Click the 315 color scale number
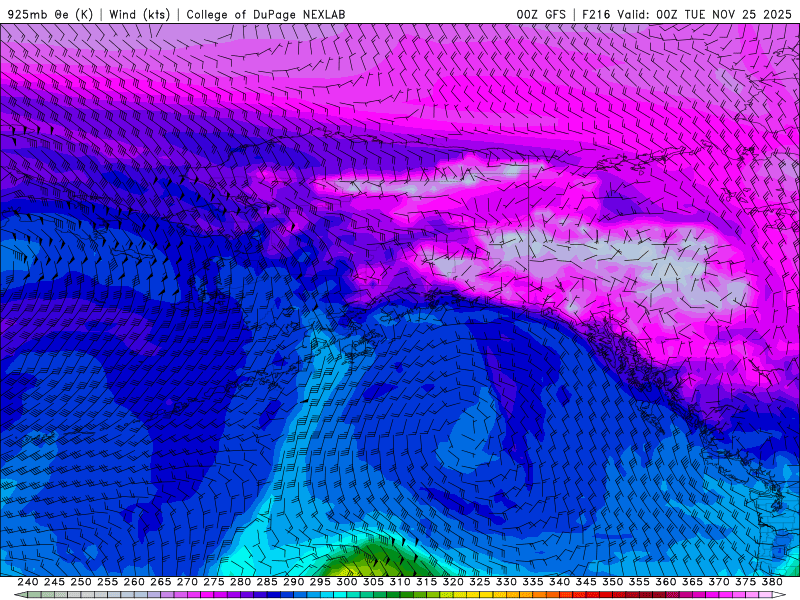Viewport: 800px width, 600px height. (x=426, y=582)
